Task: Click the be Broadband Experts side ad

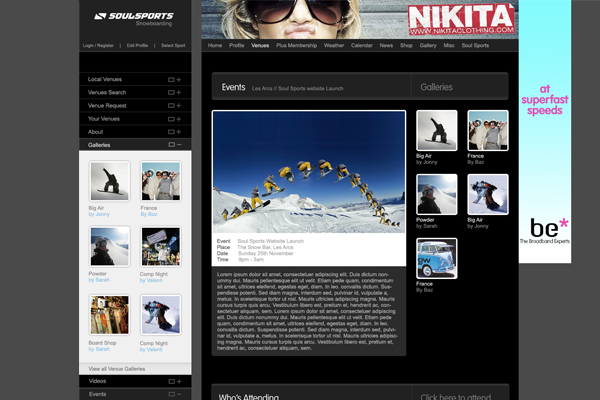Action: point(545,131)
